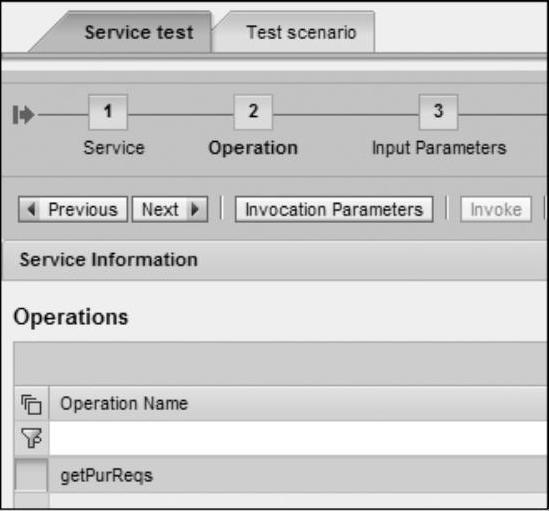Viewport: 549px width, 511px height.
Task: Click the Operation Name filter field
Action: (298, 438)
